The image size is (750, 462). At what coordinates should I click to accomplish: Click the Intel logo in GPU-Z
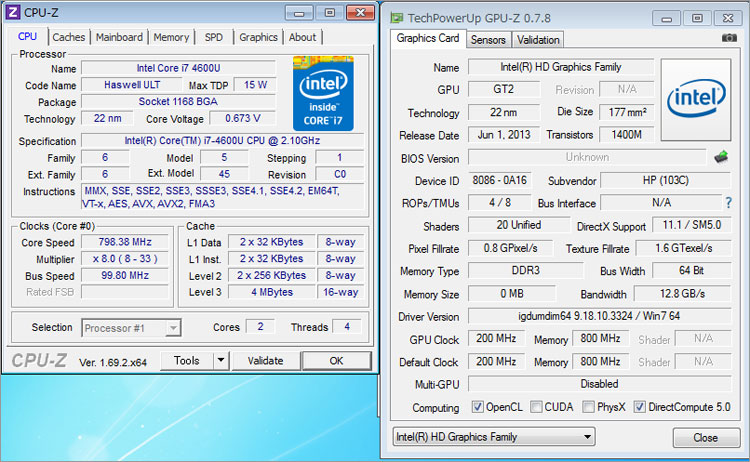(696, 99)
